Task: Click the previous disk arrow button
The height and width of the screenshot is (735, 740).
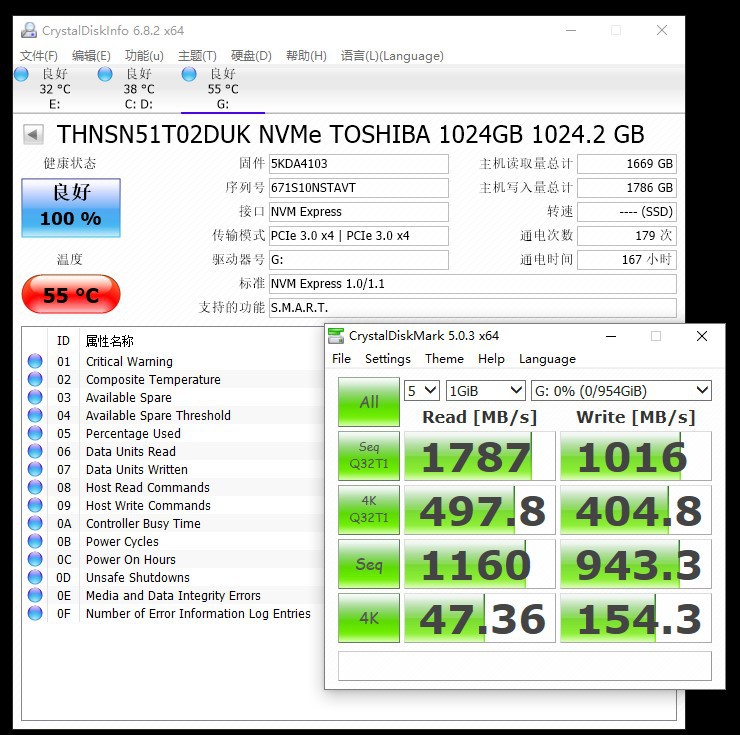Action: (x=33, y=135)
